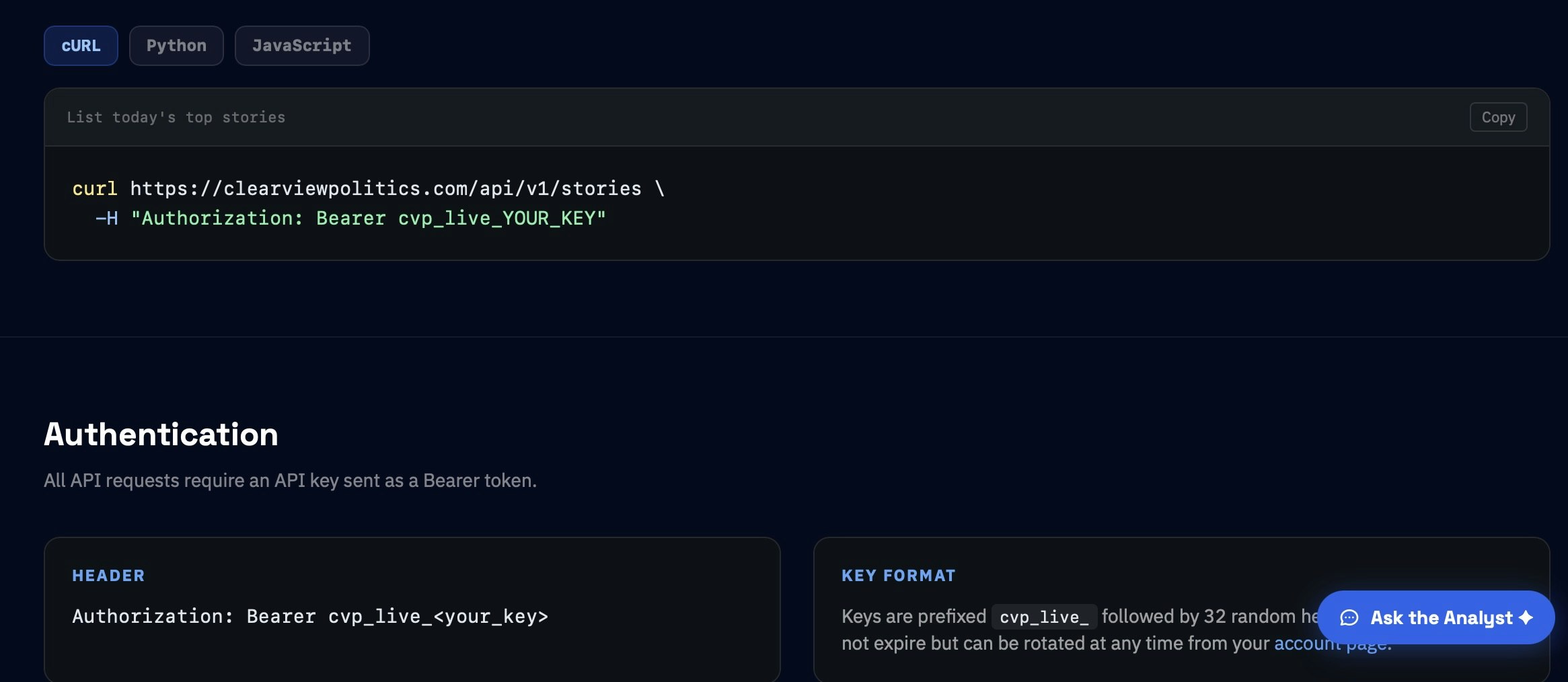Follow the account page link
1568x682 pixels.
(x=1333, y=644)
